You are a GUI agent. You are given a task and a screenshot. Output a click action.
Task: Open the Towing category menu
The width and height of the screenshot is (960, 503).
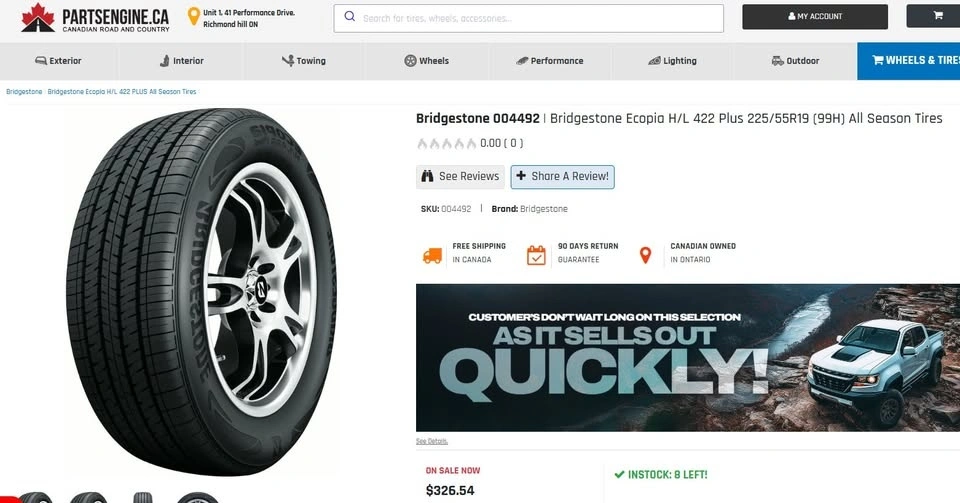(303, 61)
